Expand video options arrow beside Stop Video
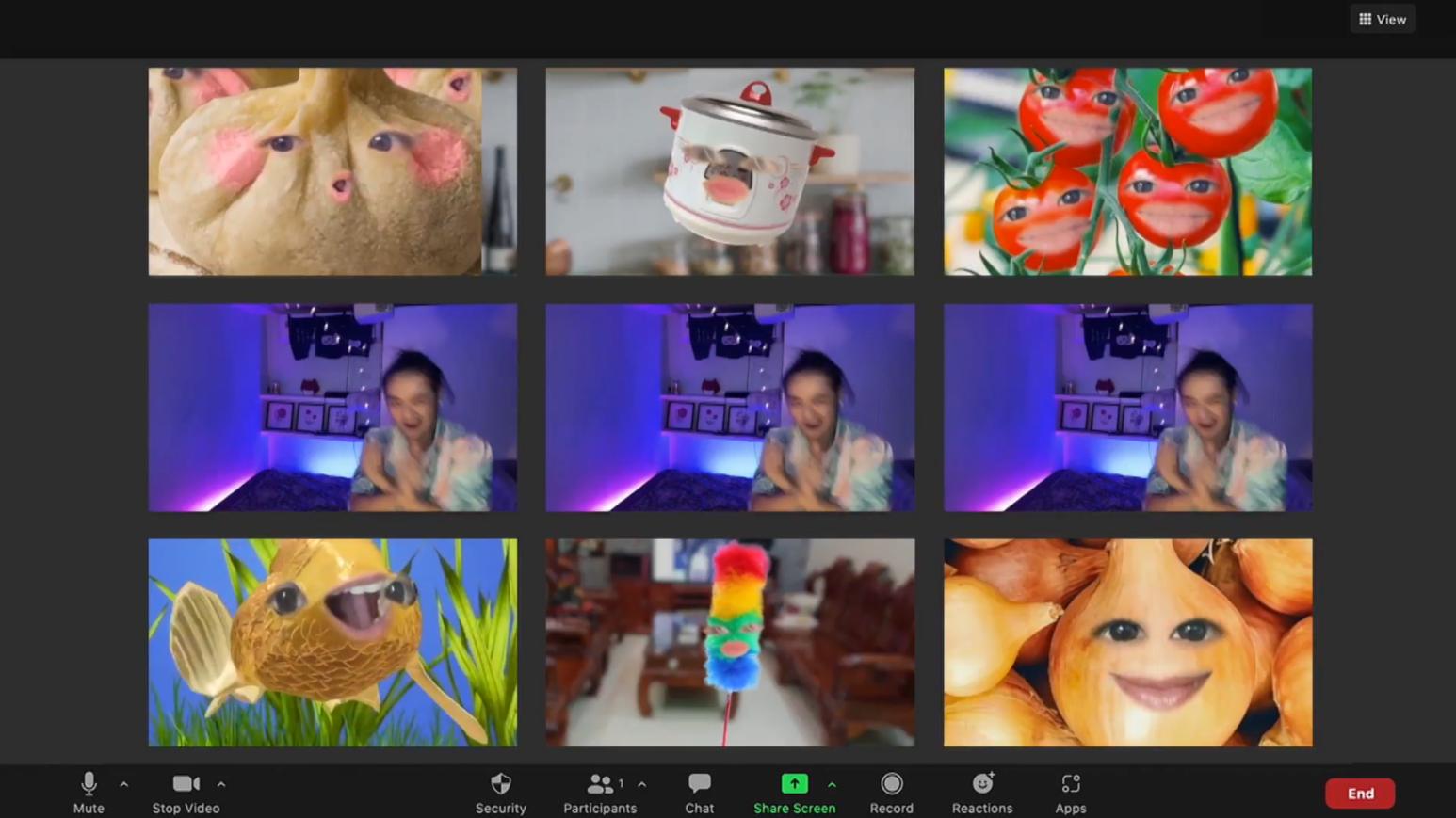 (x=221, y=784)
